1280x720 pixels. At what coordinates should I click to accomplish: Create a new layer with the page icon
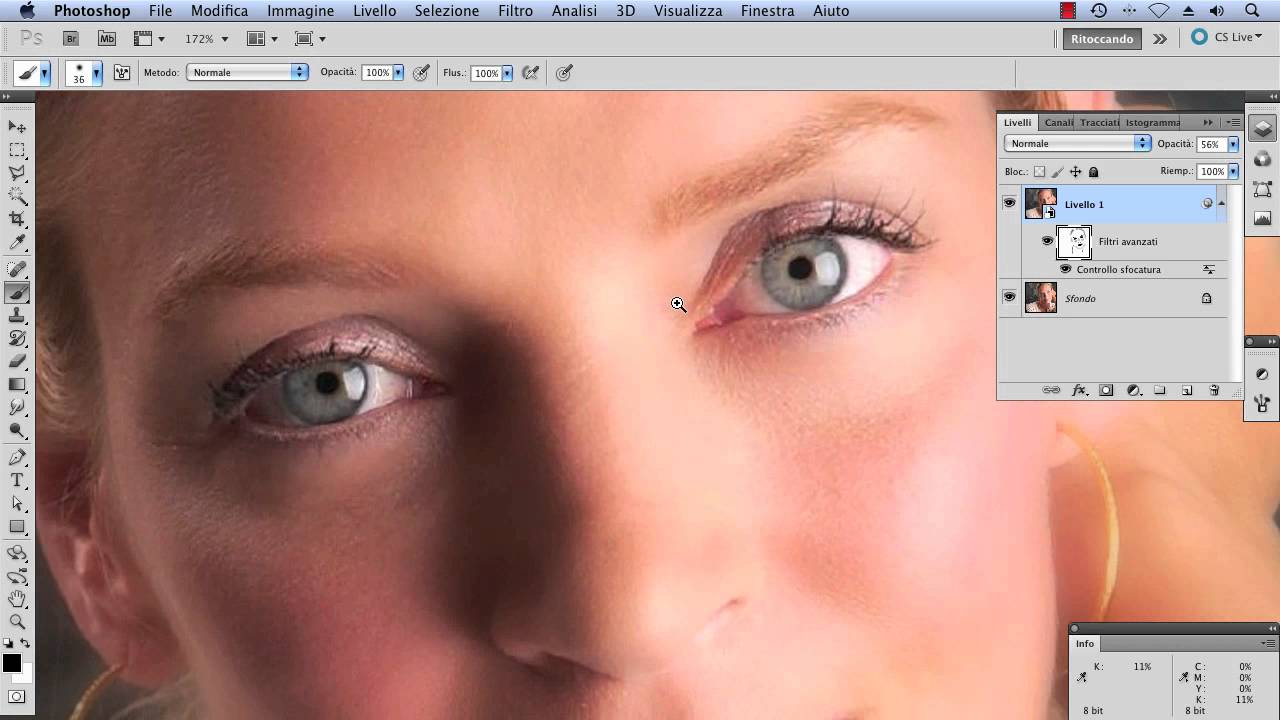click(x=1187, y=390)
